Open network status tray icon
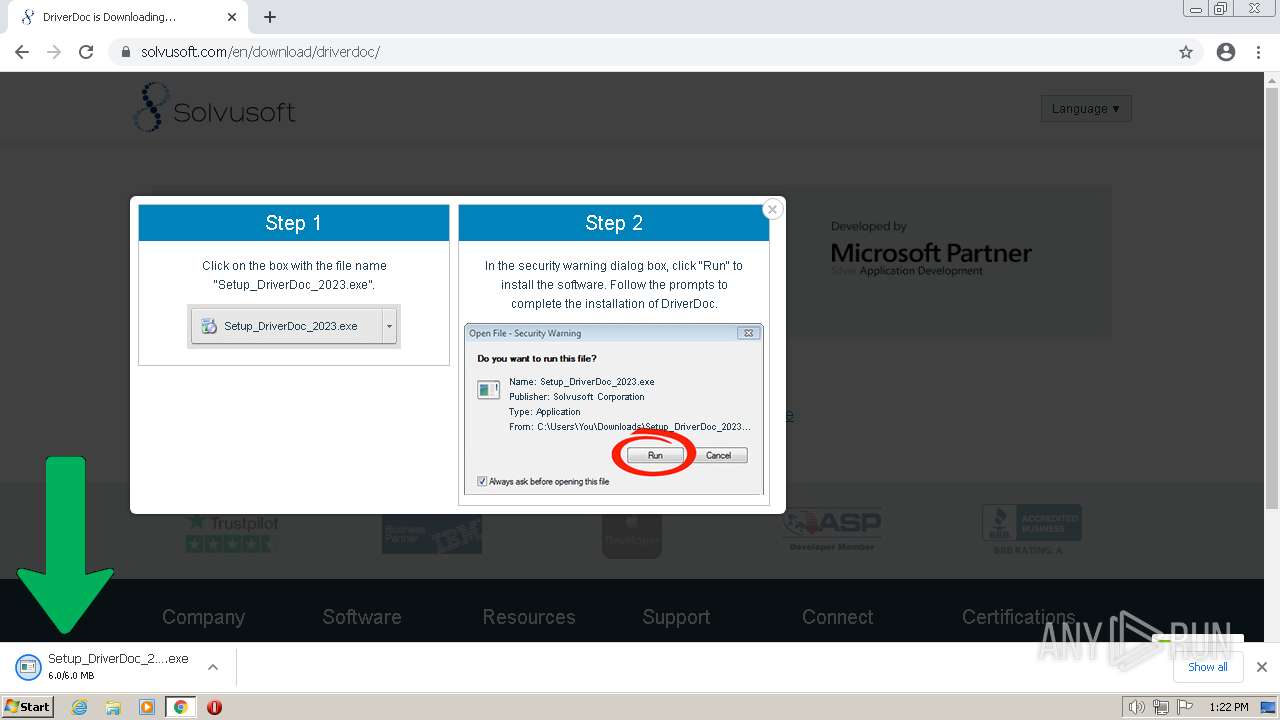The height and width of the screenshot is (720, 1280). point(1161,707)
